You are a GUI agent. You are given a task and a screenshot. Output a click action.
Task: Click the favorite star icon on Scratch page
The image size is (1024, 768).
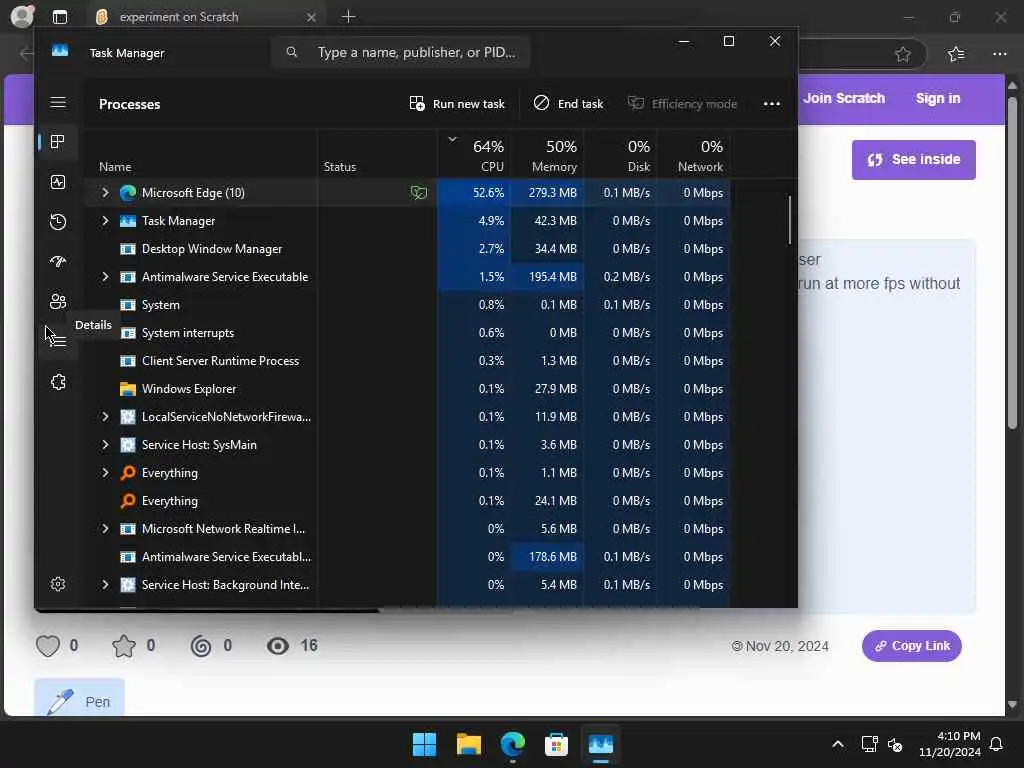click(x=124, y=646)
